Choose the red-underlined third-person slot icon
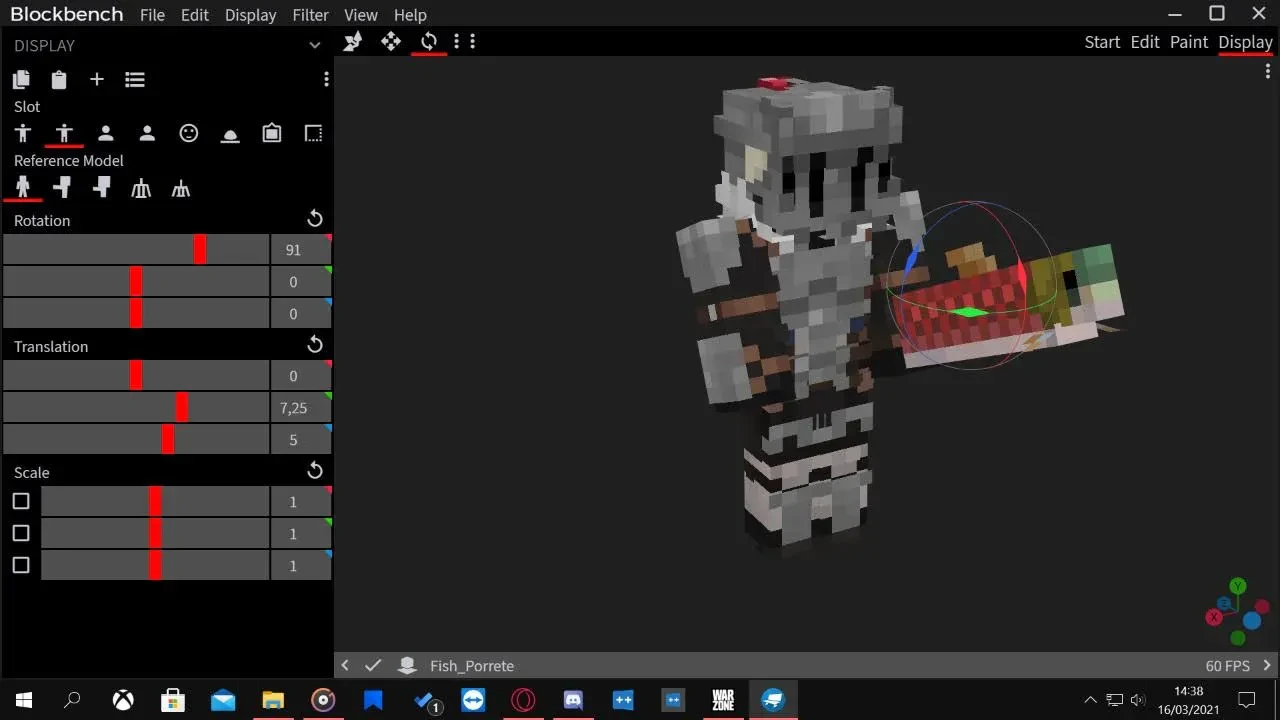Screen dimensions: 1280x720 64,133
